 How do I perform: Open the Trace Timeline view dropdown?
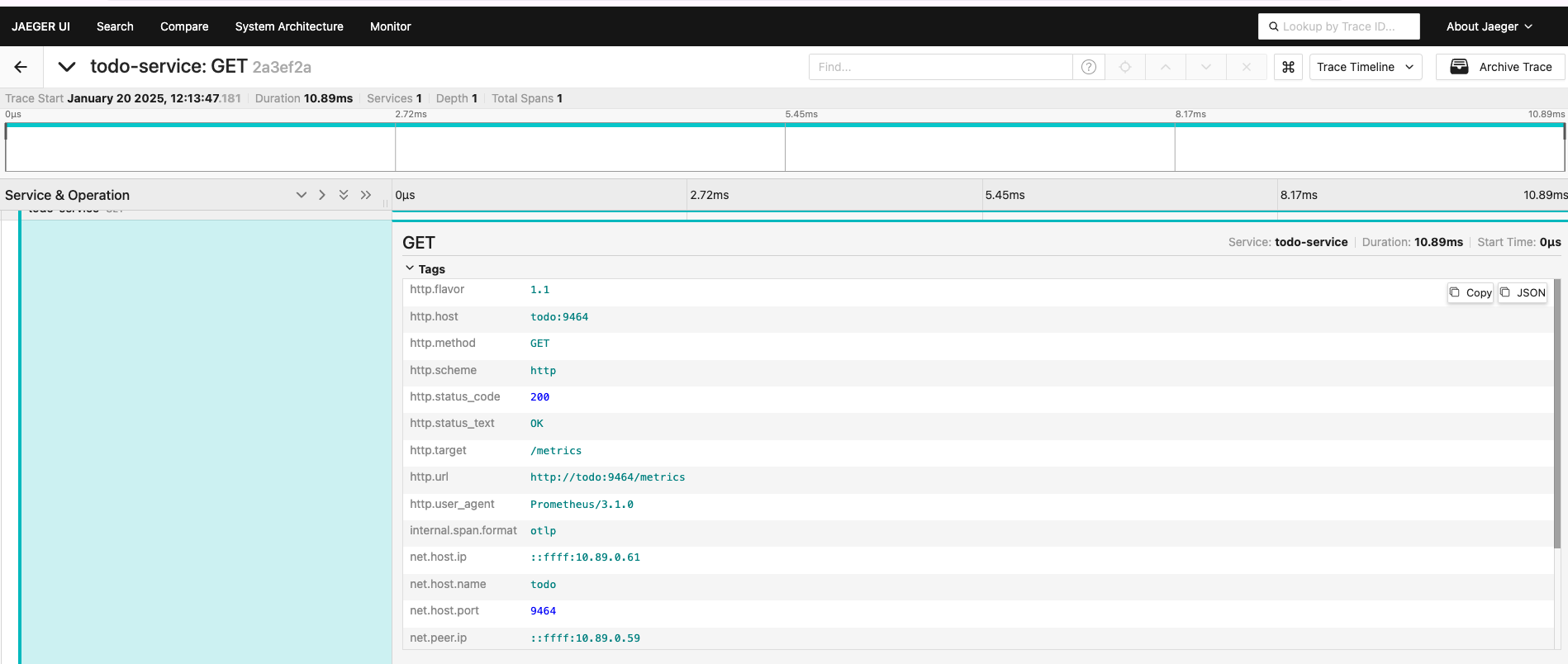click(1365, 67)
